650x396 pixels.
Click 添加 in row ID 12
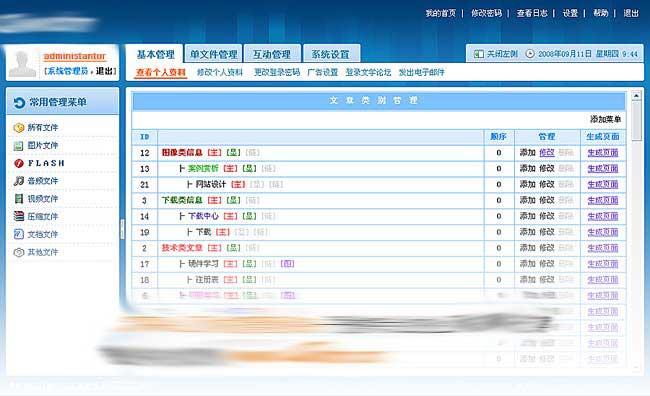pyautogui.click(x=527, y=153)
